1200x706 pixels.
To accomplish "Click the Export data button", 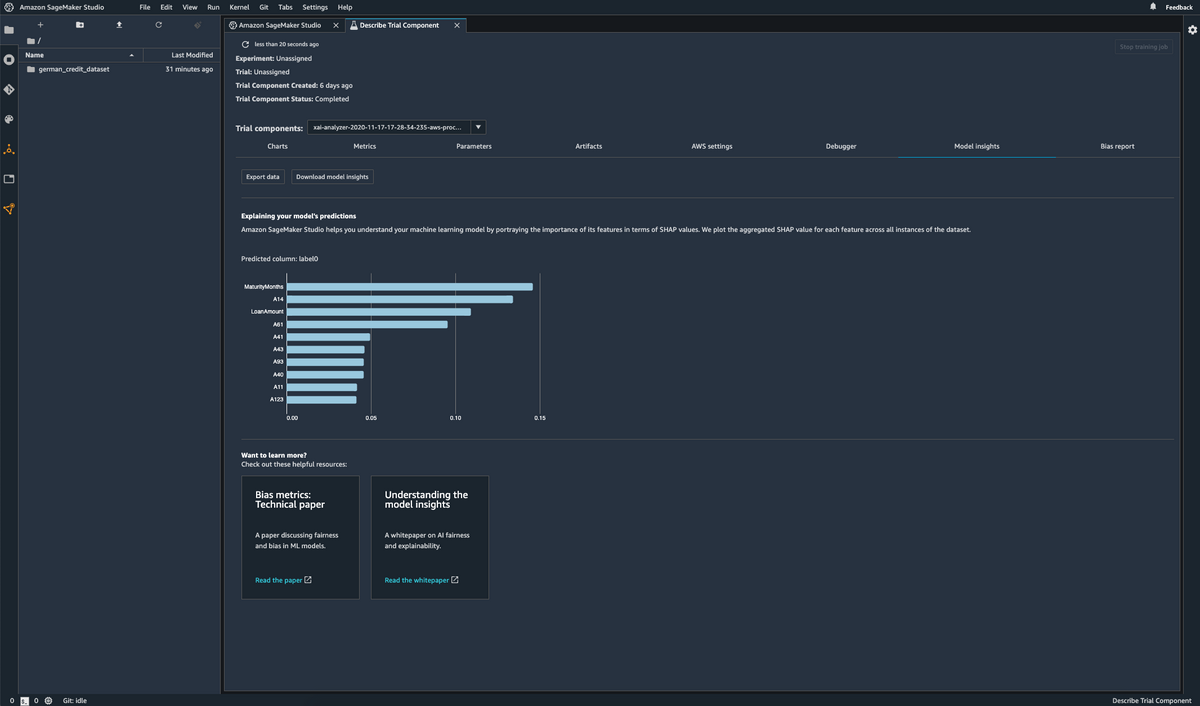I will click(263, 177).
